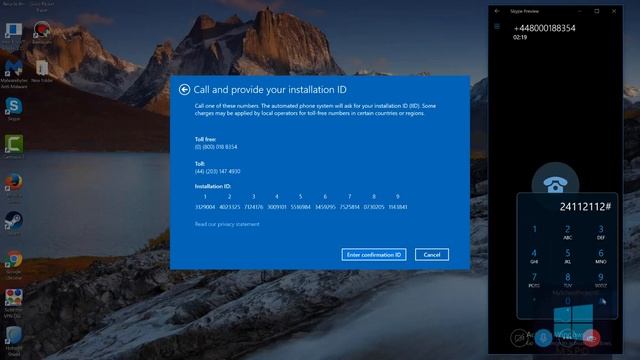End the Skype call with red button

point(591,338)
